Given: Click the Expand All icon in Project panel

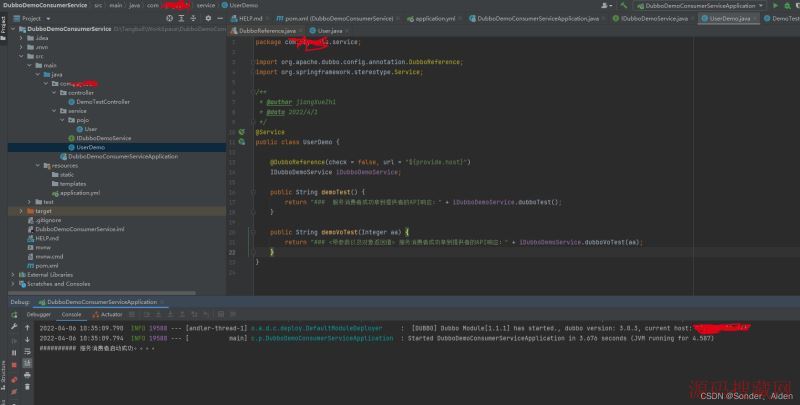Looking at the screenshot, I should click(x=181, y=18).
